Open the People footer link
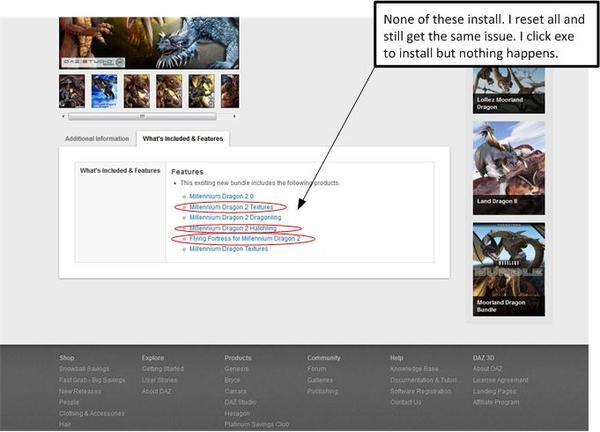Screen dimensions: 600x432 [69, 402]
